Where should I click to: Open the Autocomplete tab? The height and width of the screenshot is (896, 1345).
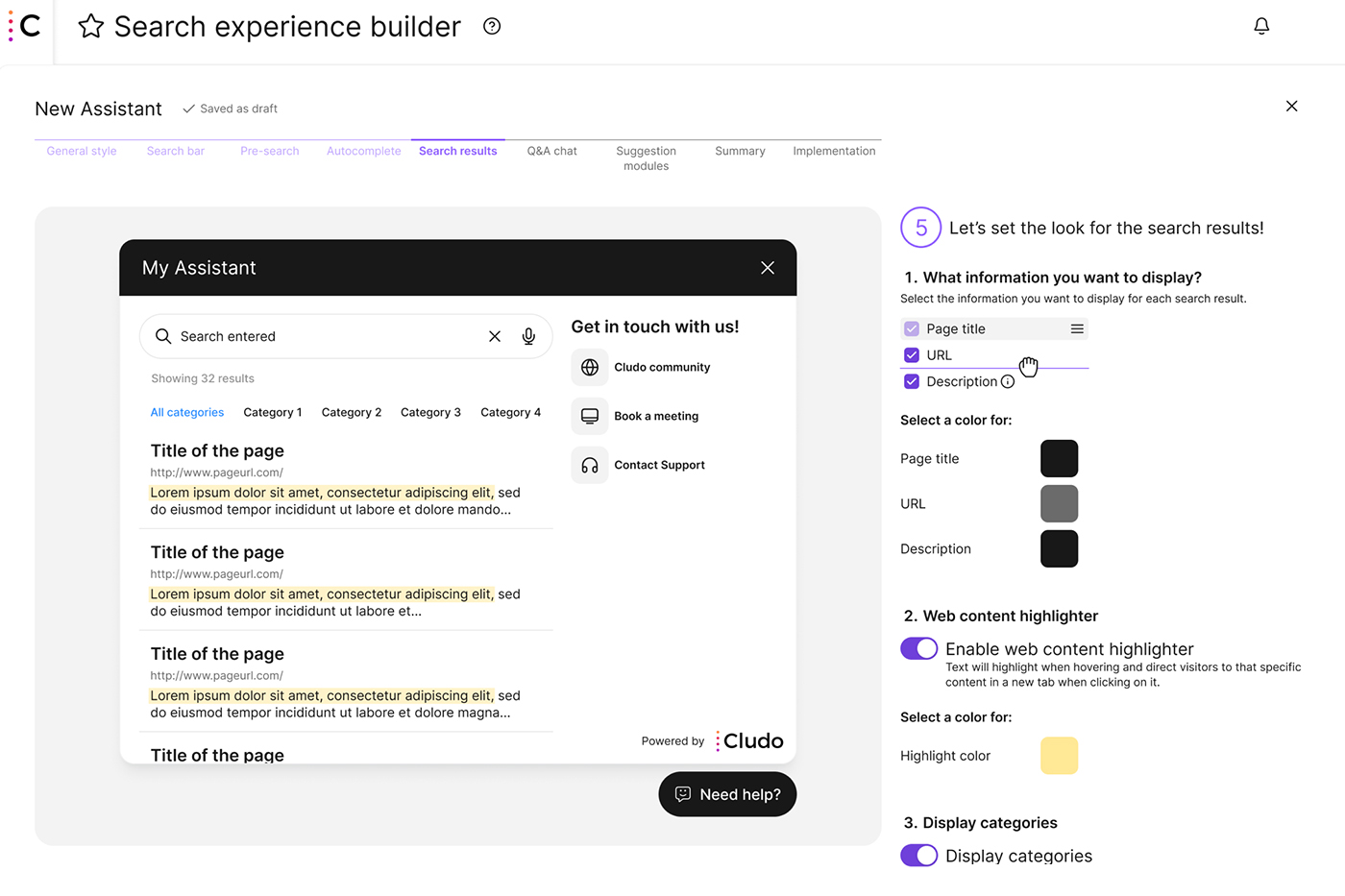pos(364,151)
